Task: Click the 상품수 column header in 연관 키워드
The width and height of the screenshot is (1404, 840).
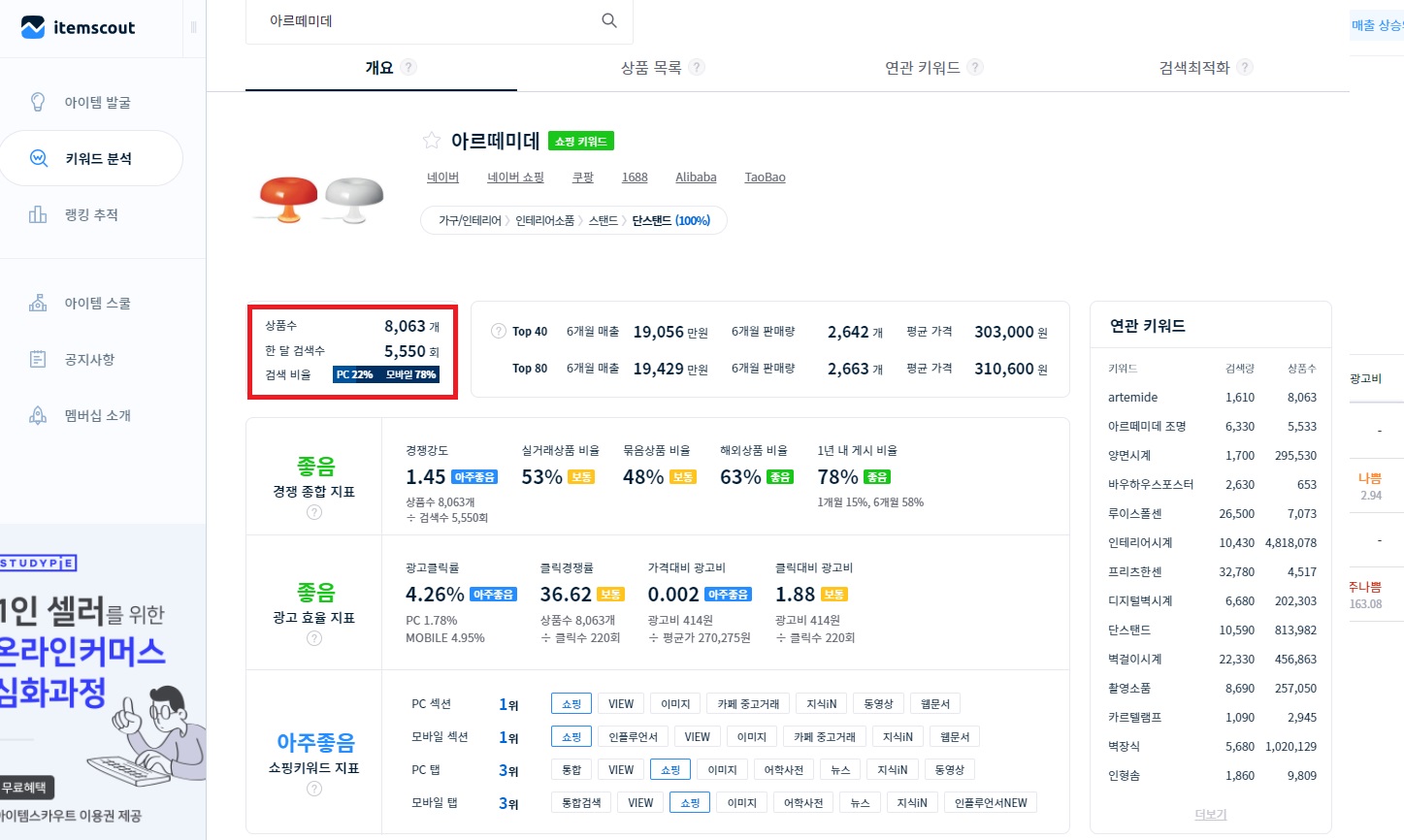Action: (1301, 369)
